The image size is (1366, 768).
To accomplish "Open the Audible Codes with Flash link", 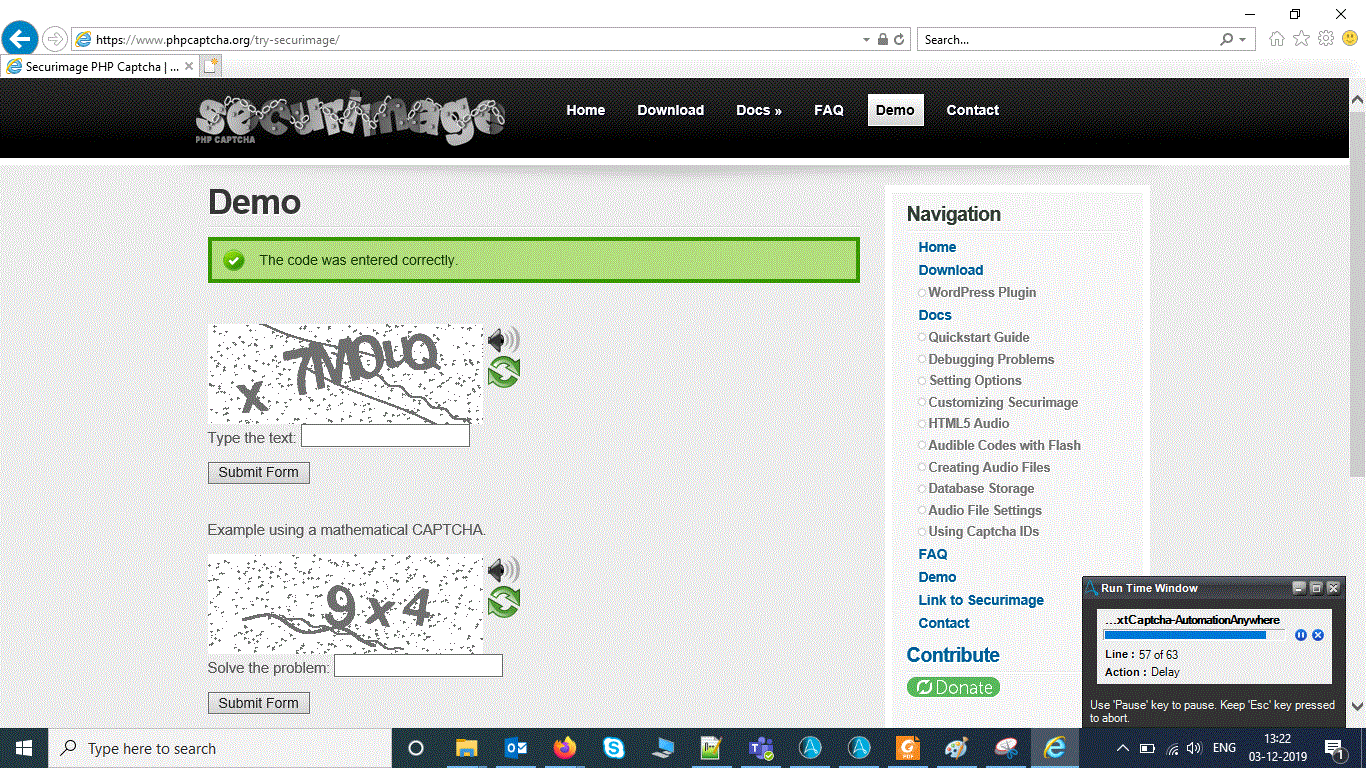I will [x=1004, y=445].
